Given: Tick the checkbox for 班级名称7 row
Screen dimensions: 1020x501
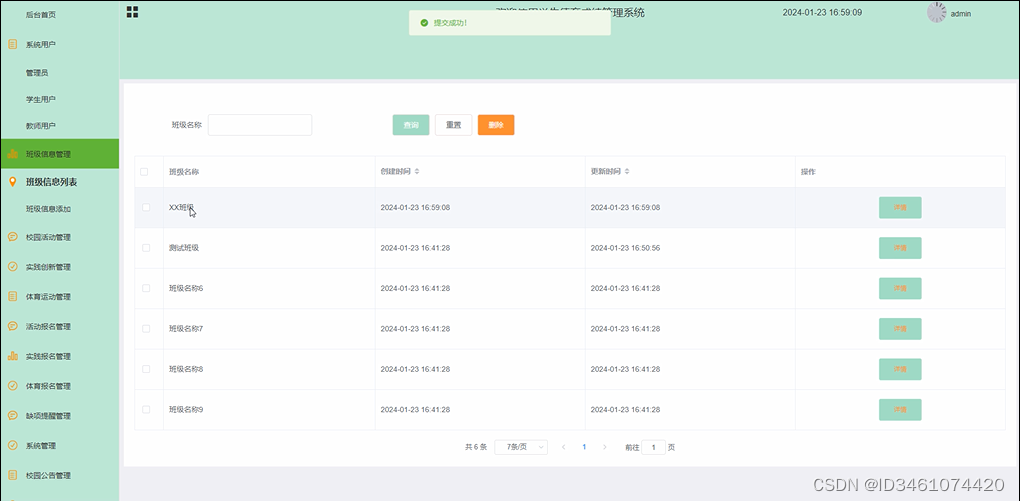Looking at the screenshot, I should (146, 329).
